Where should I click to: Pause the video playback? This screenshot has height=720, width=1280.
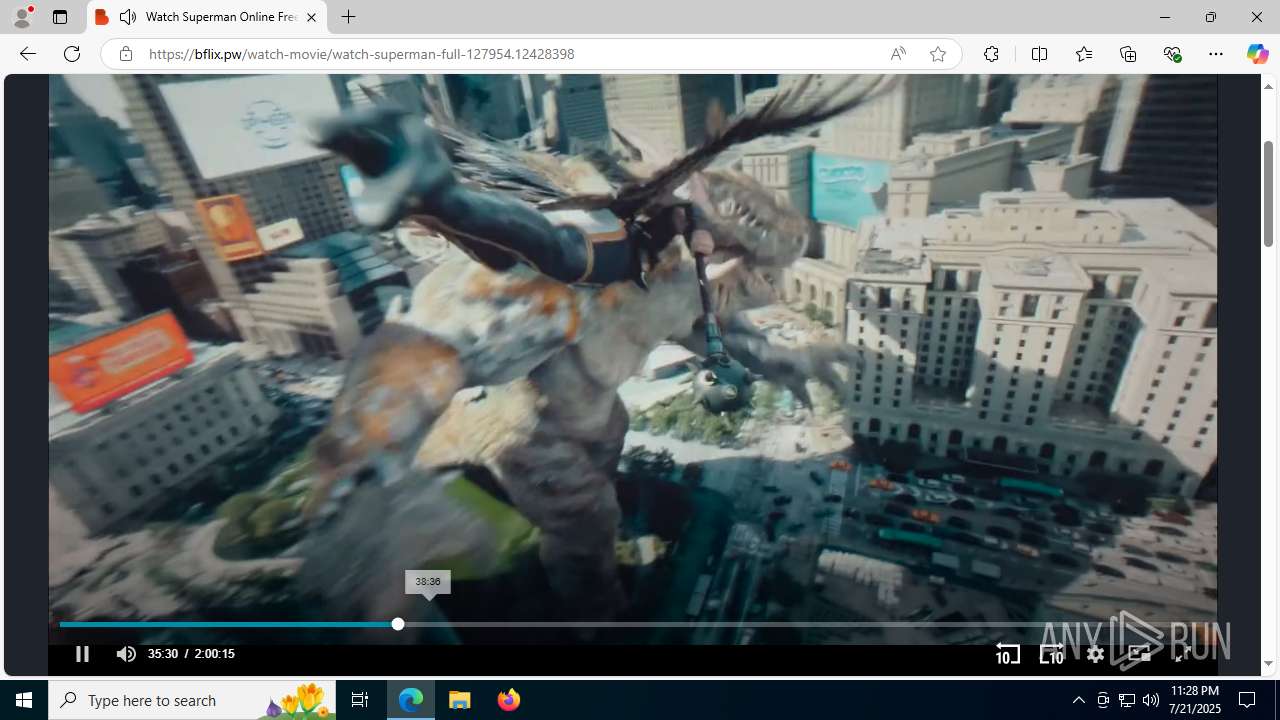coord(82,654)
